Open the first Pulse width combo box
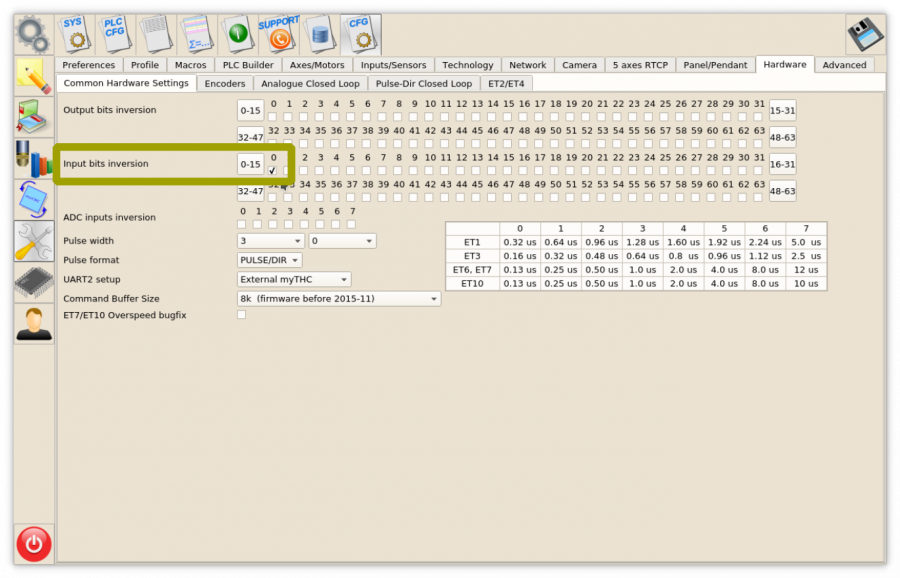 click(x=270, y=241)
